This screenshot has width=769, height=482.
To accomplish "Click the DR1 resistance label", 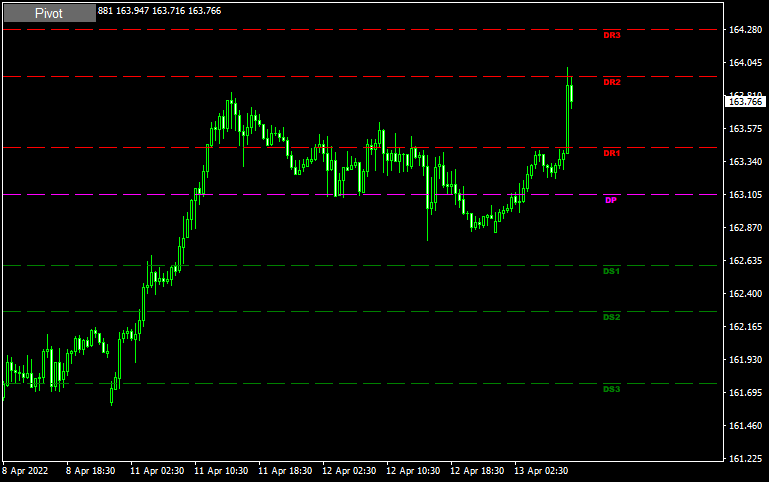I will (612, 153).
